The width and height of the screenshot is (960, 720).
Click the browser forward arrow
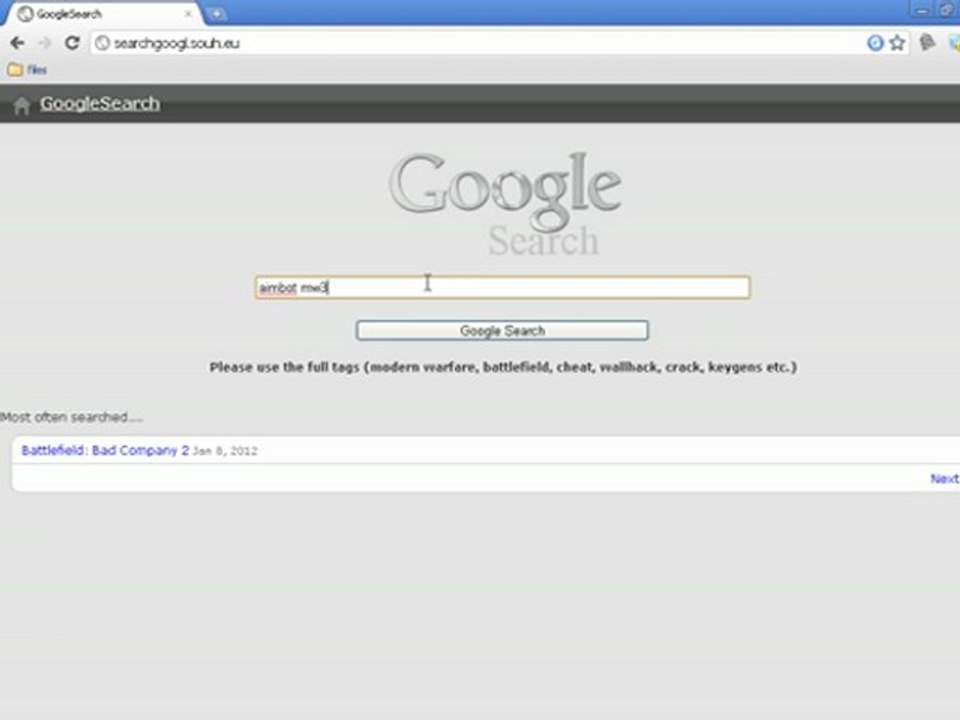click(x=44, y=43)
